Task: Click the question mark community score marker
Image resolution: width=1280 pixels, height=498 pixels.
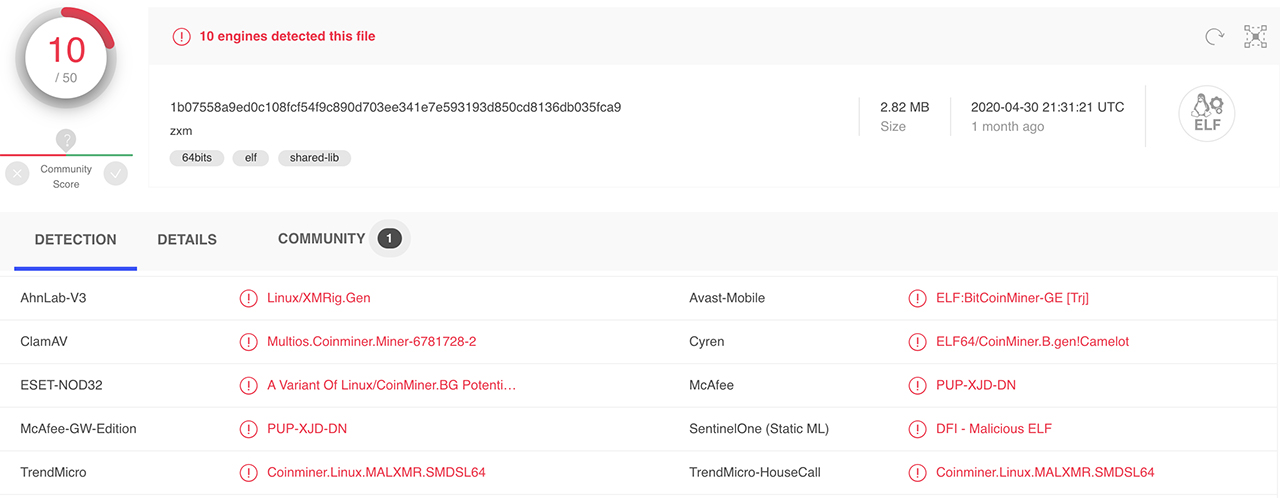Action: (x=66, y=141)
